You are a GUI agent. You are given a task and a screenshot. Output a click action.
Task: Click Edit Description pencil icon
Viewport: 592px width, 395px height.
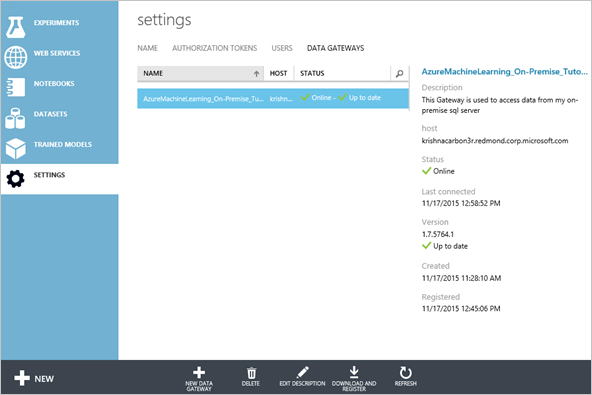pyautogui.click(x=302, y=372)
